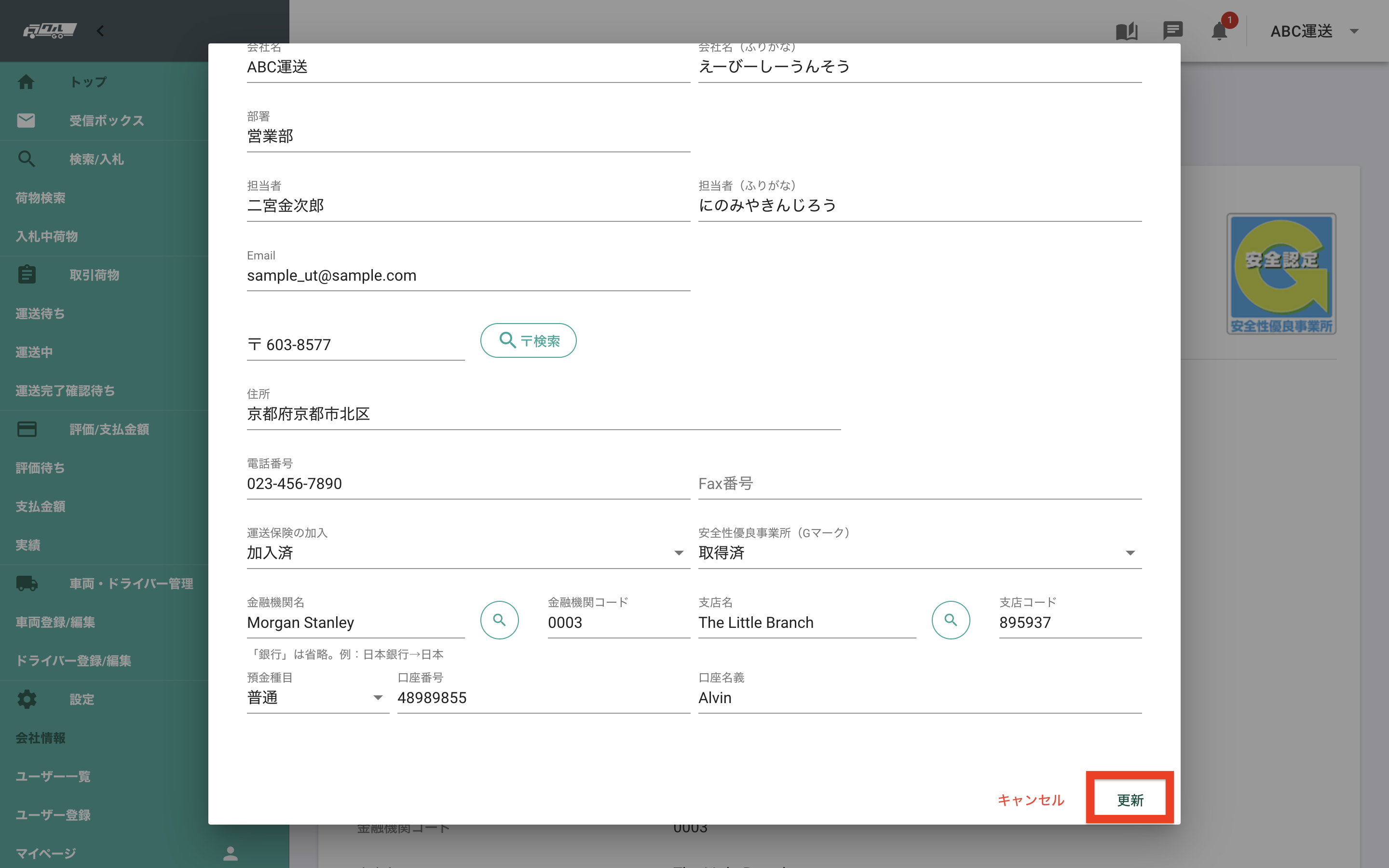Open 会社情報 in the sidebar
The width and height of the screenshot is (1389, 868).
point(40,738)
